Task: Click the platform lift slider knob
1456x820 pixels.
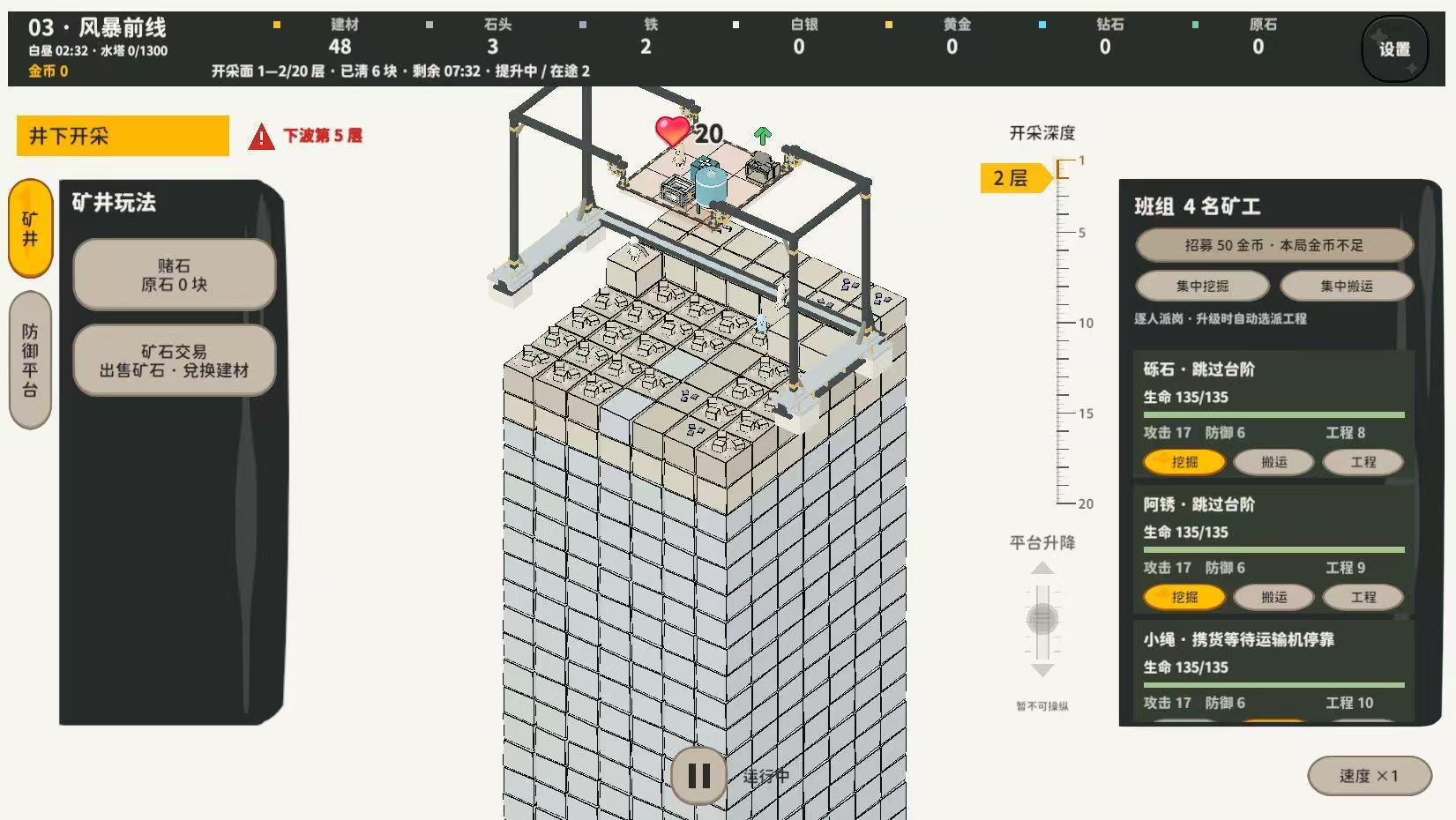Action: tap(1042, 620)
